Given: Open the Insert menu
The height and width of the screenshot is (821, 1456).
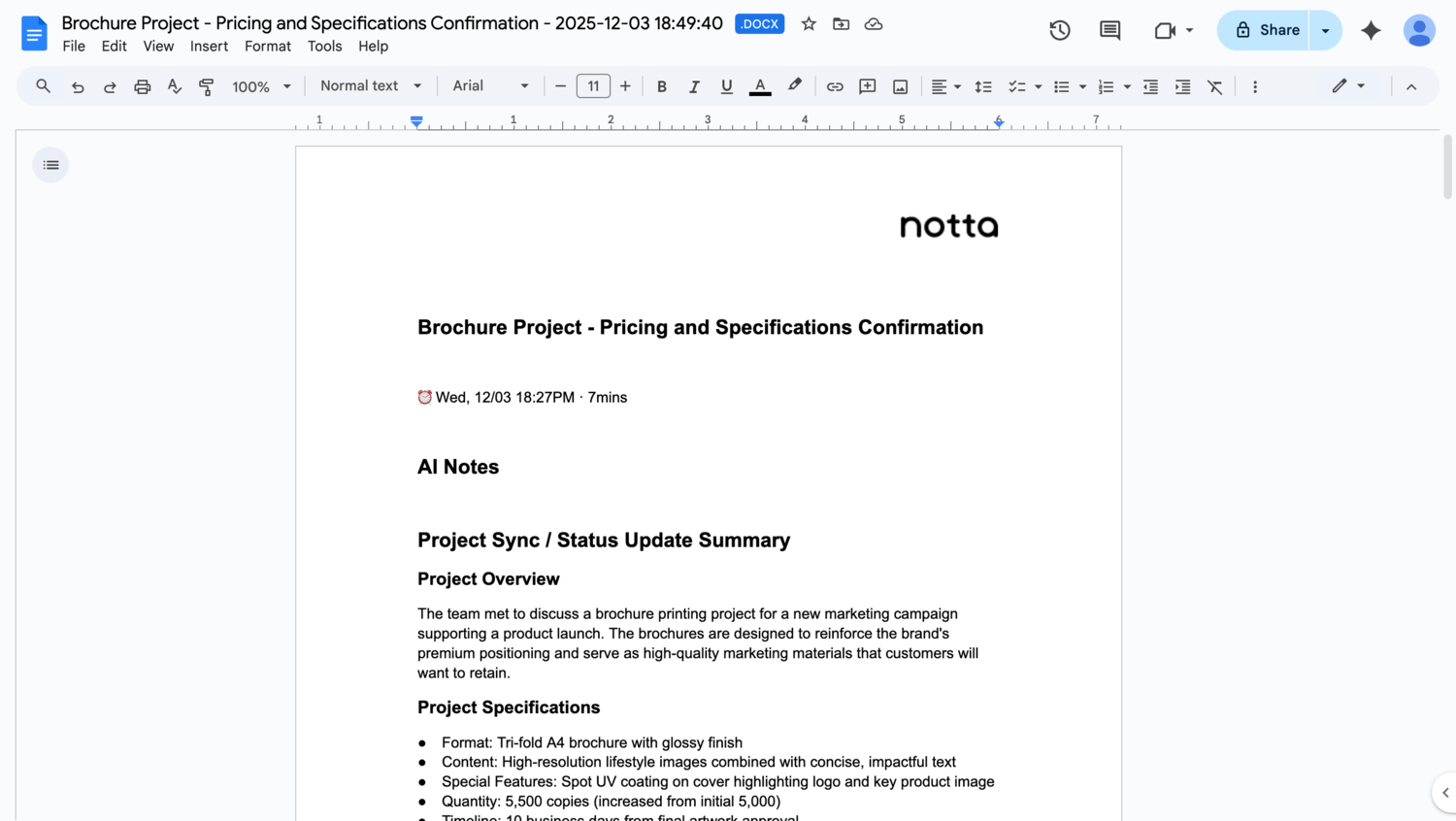Looking at the screenshot, I should 209,46.
